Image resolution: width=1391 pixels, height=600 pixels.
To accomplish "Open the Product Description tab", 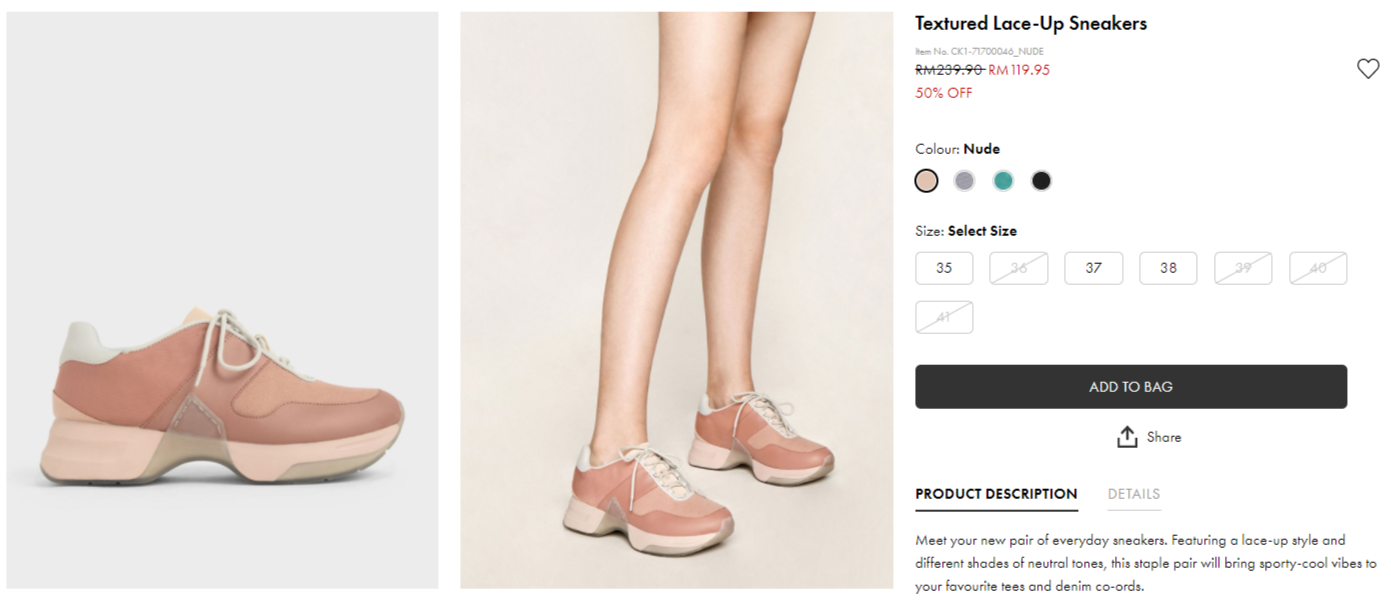I will tap(996, 494).
